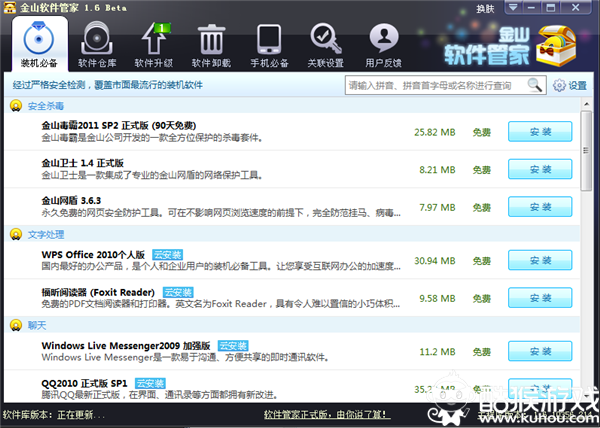Click the 30.94 MB size value
This screenshot has height=428, width=600.
point(435,261)
